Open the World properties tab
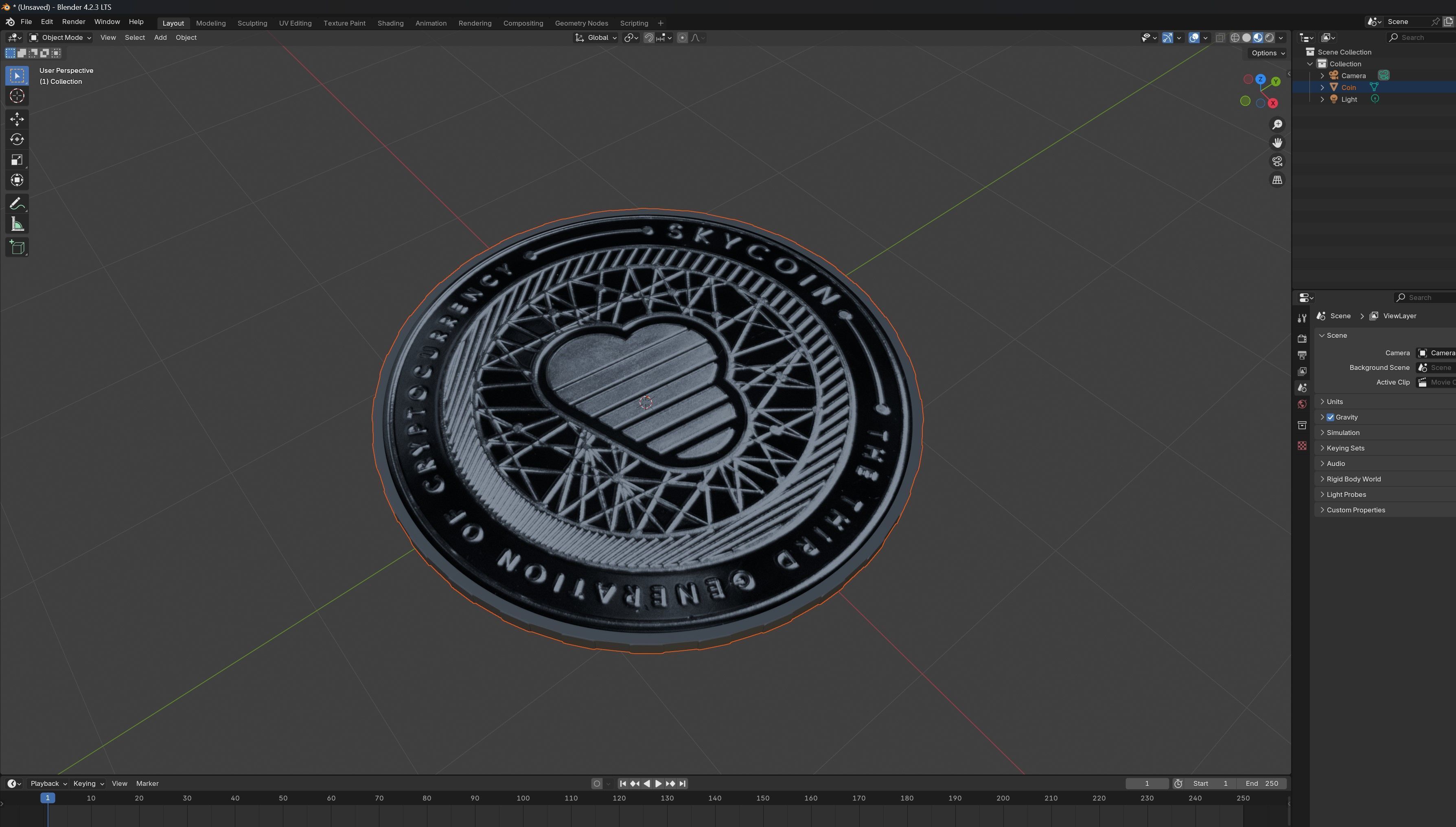 1302,405
